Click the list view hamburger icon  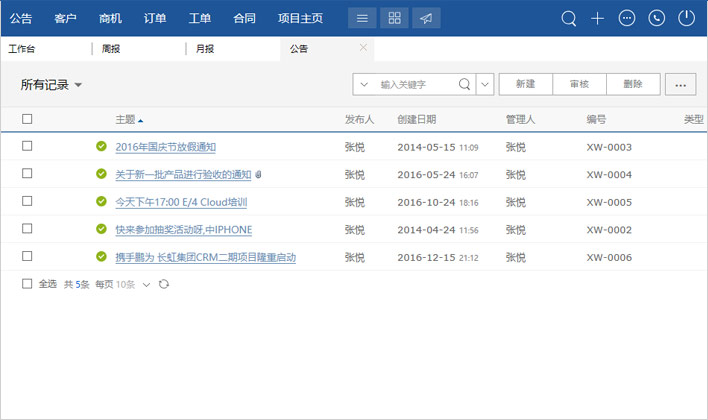[362, 18]
